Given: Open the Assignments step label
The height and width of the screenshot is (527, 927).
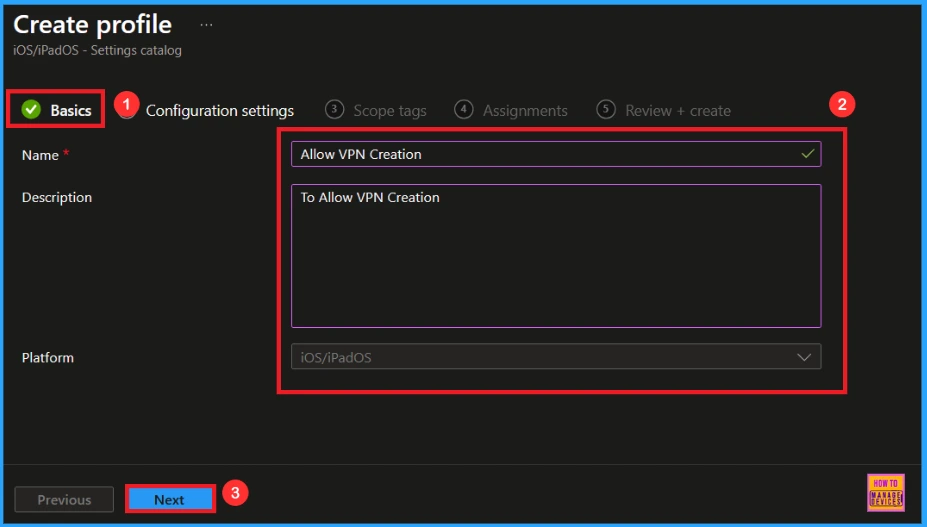Looking at the screenshot, I should 525,111.
